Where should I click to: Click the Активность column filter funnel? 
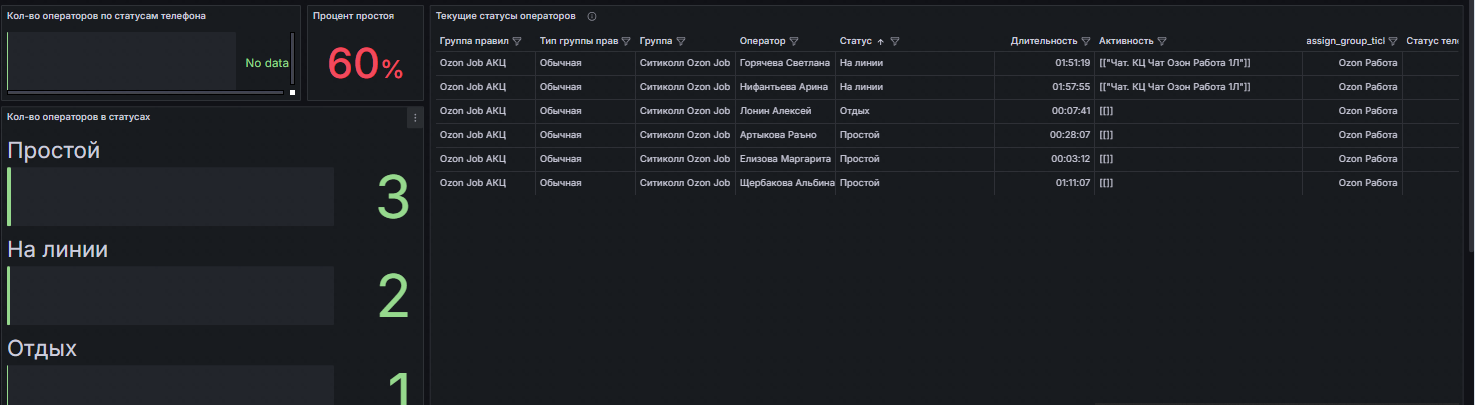(x=1162, y=42)
